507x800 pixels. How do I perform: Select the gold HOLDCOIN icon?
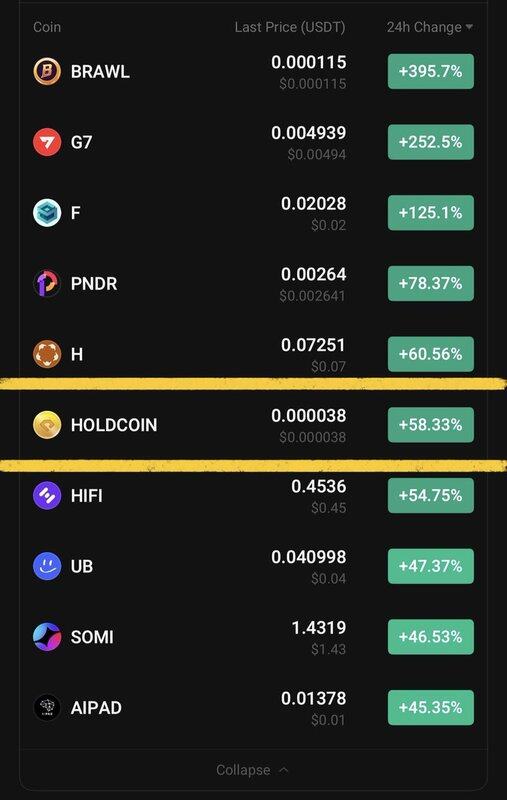point(47,424)
